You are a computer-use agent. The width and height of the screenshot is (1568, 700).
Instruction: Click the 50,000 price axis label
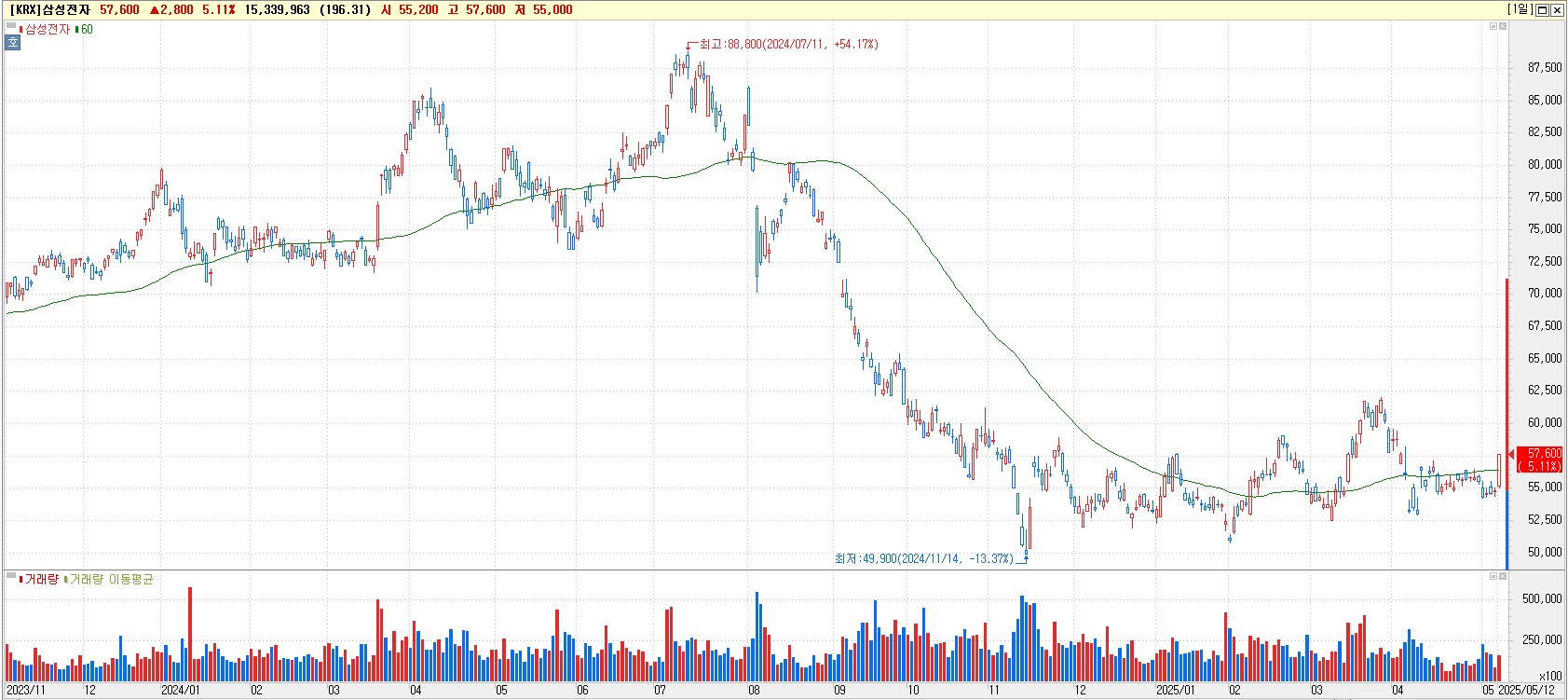[1545, 552]
